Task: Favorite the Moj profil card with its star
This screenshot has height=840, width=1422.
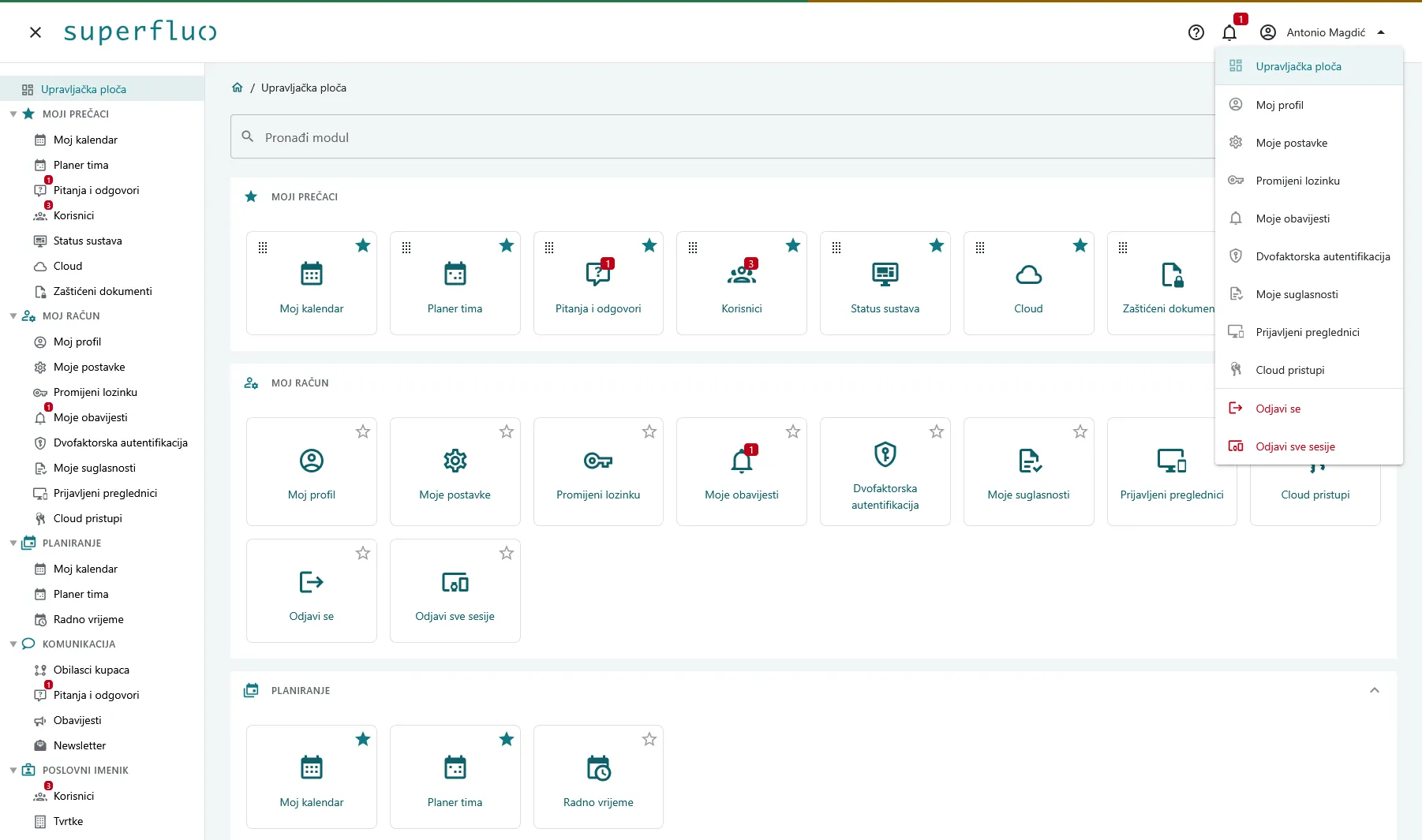Action: pos(363,431)
